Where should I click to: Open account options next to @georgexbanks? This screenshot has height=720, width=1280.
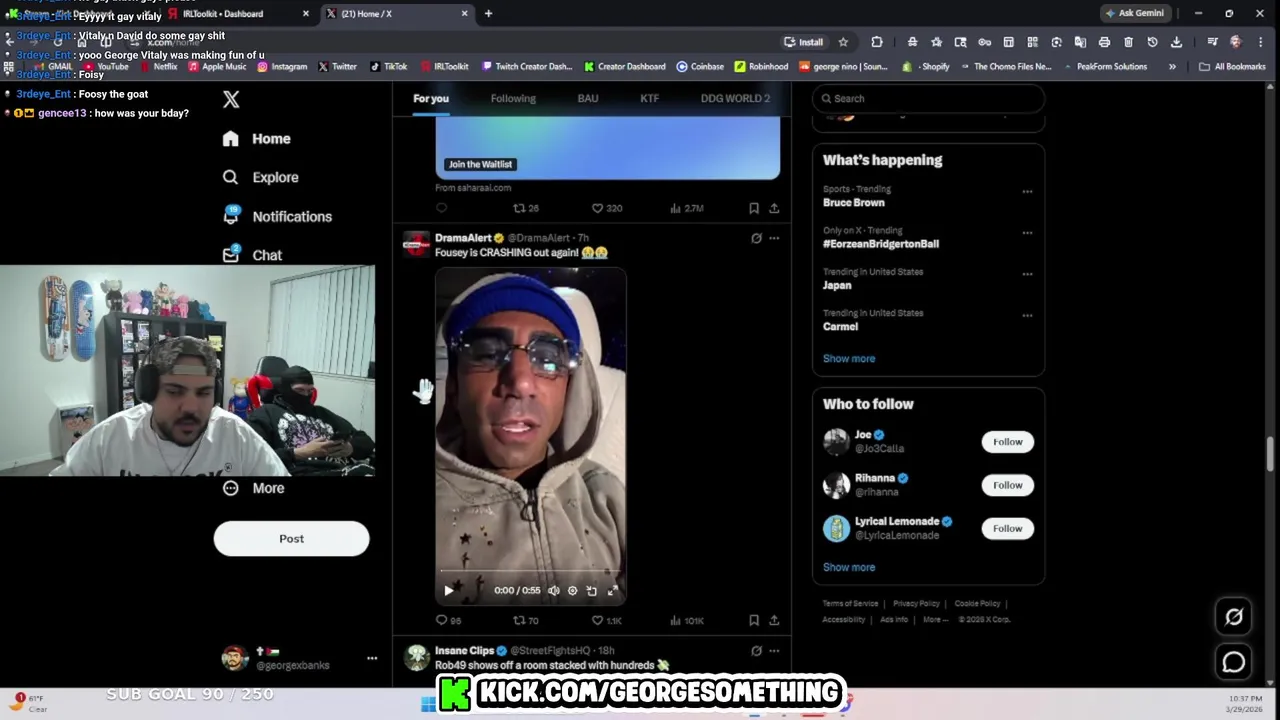(x=372, y=658)
